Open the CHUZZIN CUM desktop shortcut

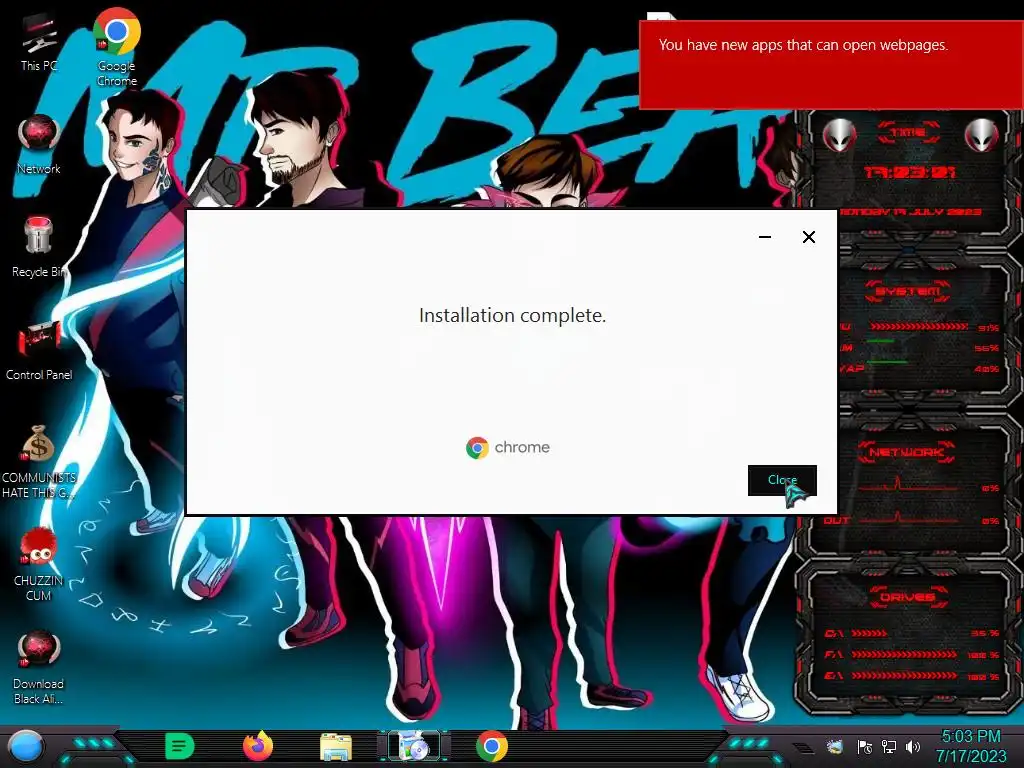pos(39,564)
